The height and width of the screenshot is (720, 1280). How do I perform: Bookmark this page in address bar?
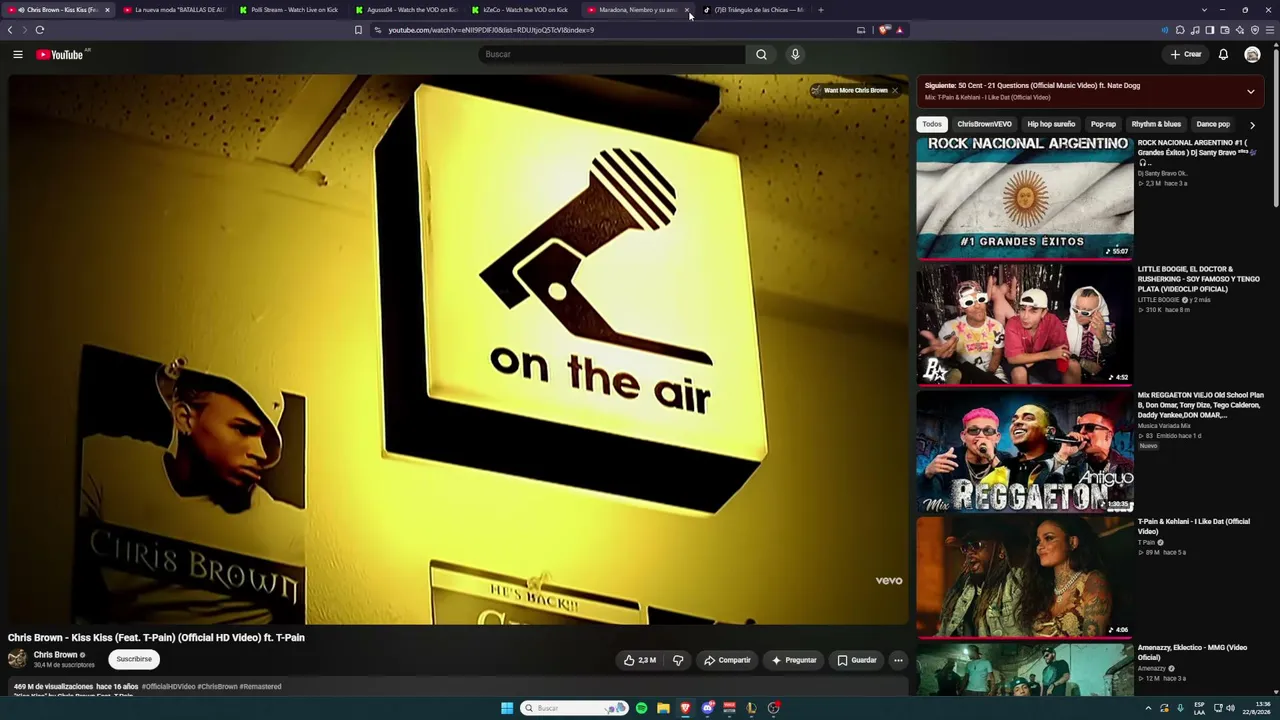click(358, 30)
